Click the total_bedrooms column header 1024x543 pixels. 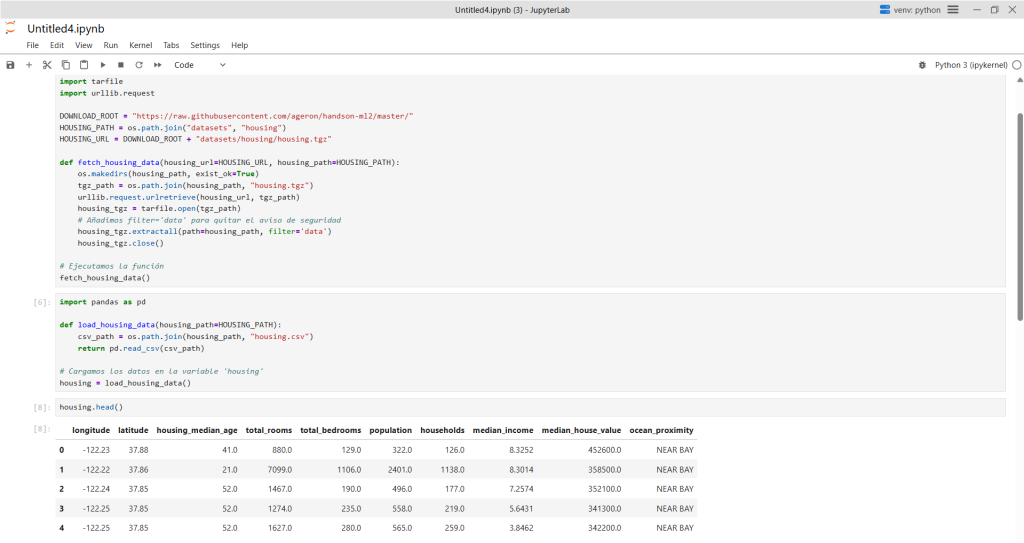pyautogui.click(x=330, y=430)
